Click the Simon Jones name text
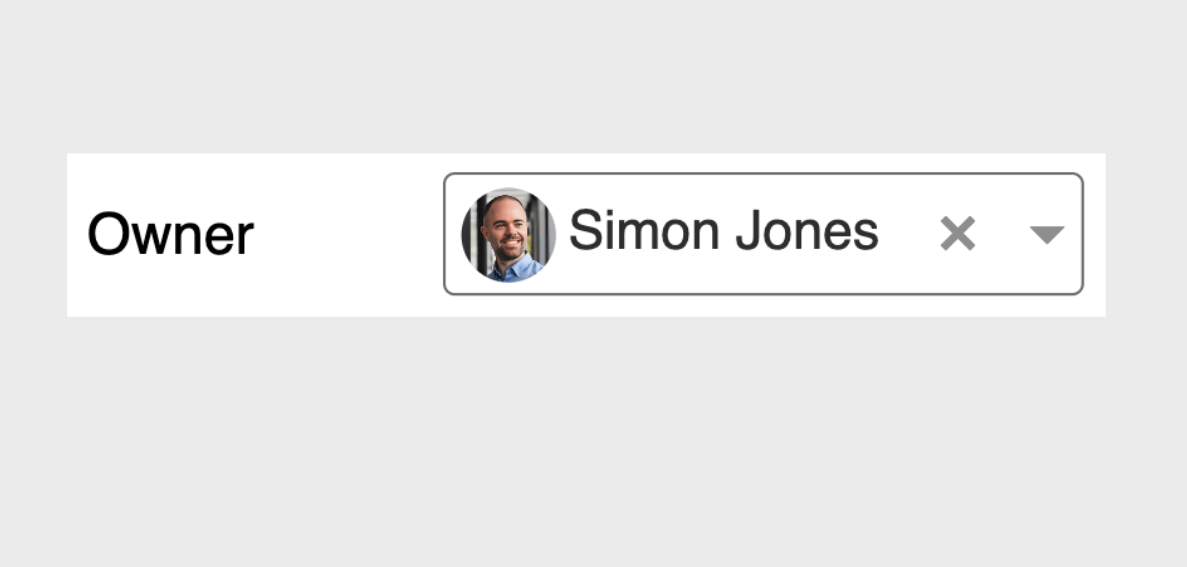Viewport: 1187px width, 567px height. pos(723,232)
